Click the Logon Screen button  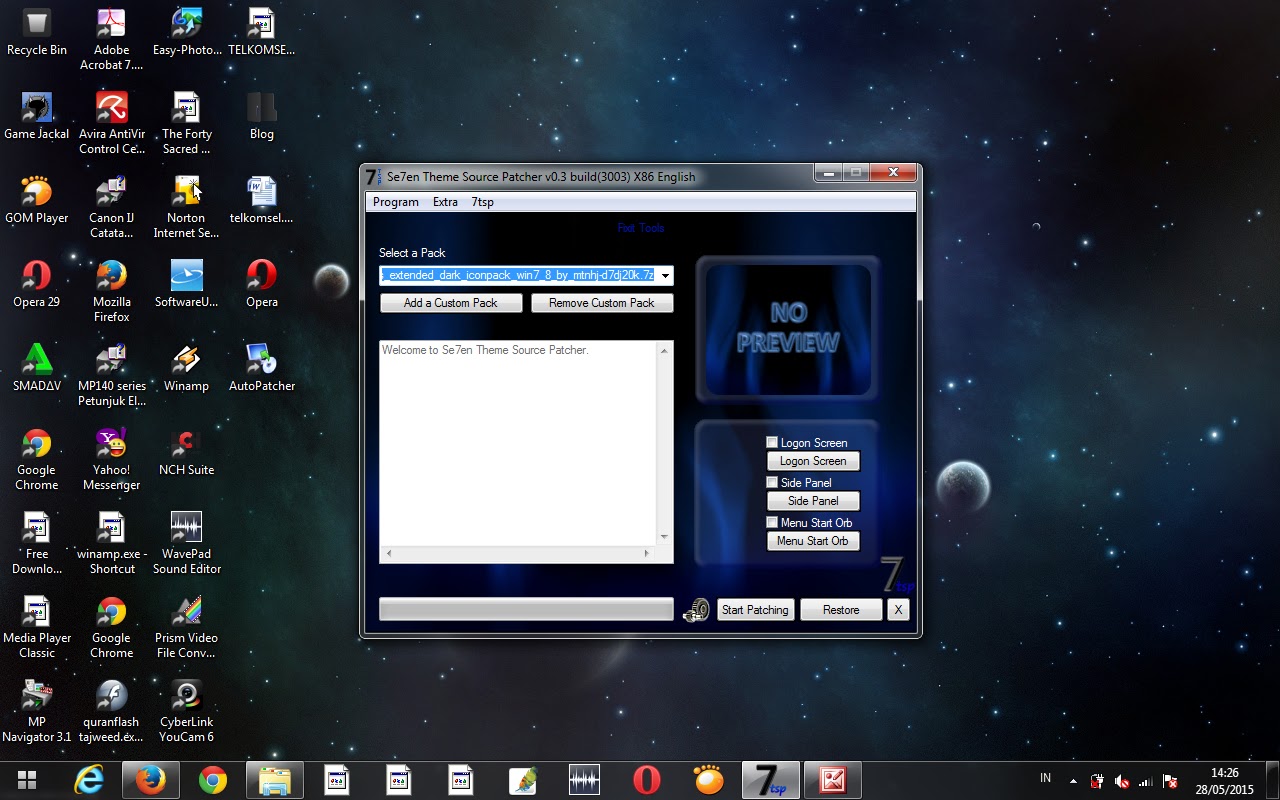pos(813,461)
